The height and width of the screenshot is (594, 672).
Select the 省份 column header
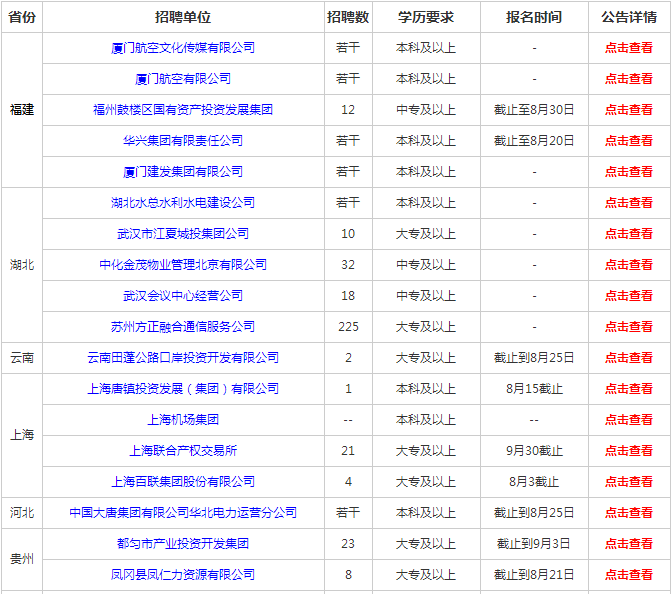[22, 17]
